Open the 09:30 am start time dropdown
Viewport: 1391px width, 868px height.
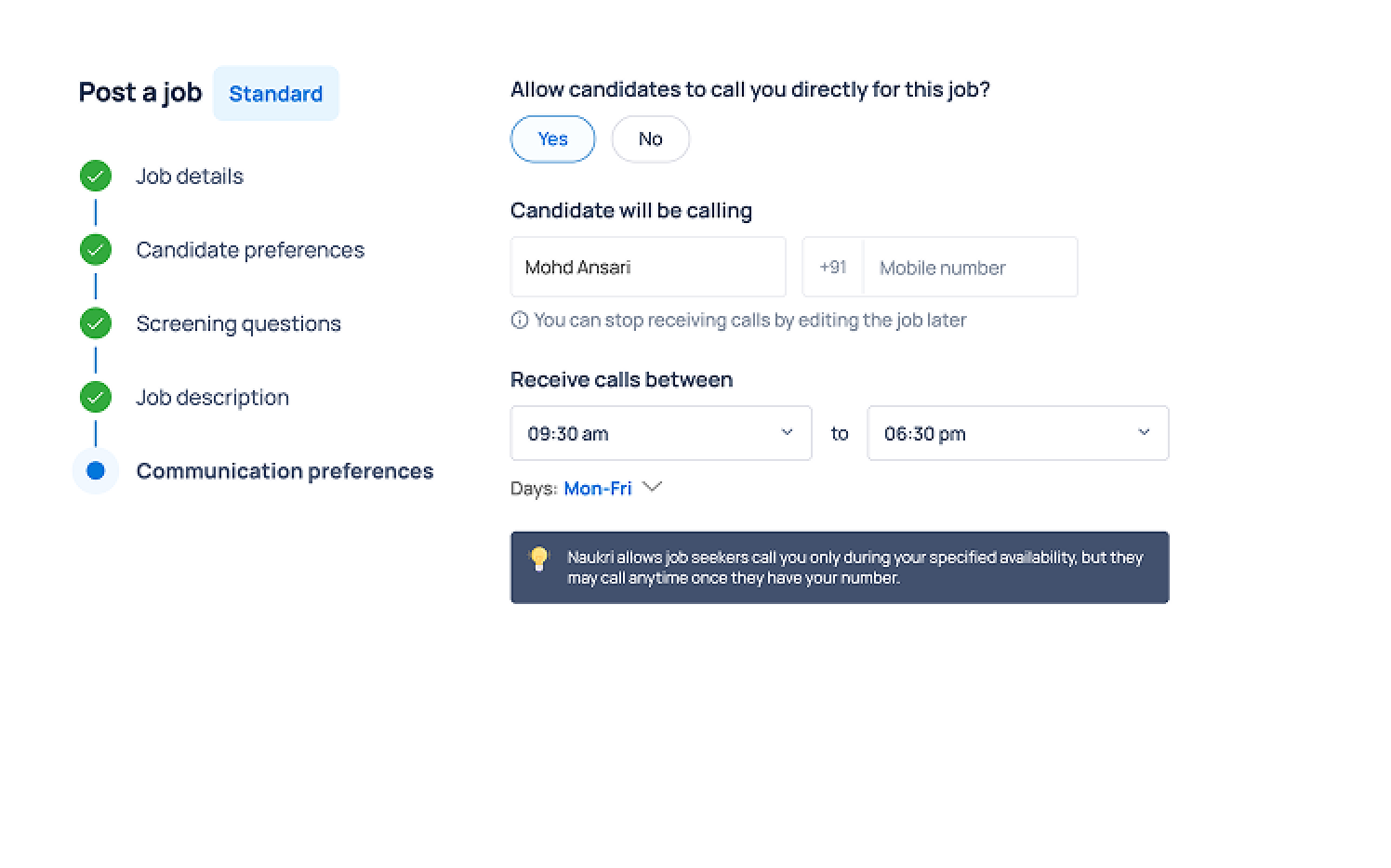click(660, 433)
